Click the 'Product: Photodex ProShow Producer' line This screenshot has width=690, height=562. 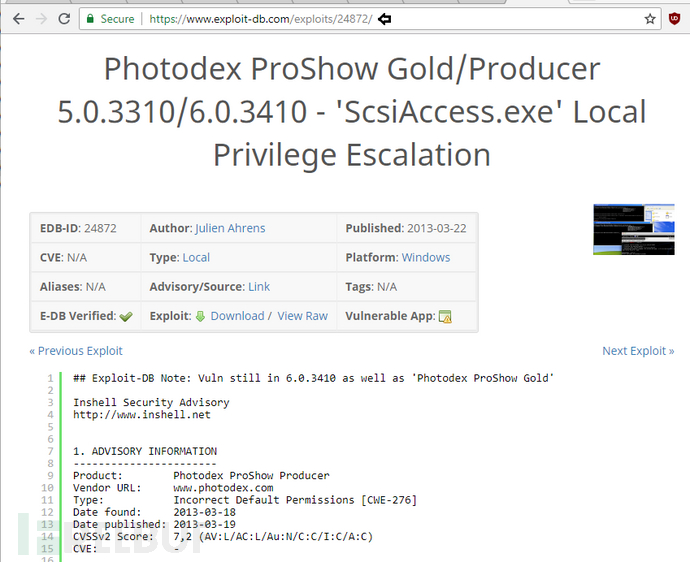[x=201, y=476]
